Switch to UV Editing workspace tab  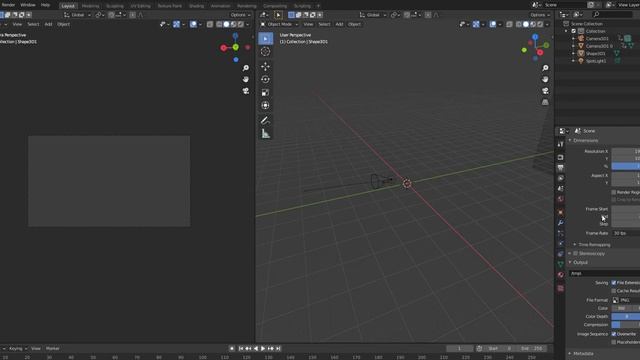pos(140,6)
